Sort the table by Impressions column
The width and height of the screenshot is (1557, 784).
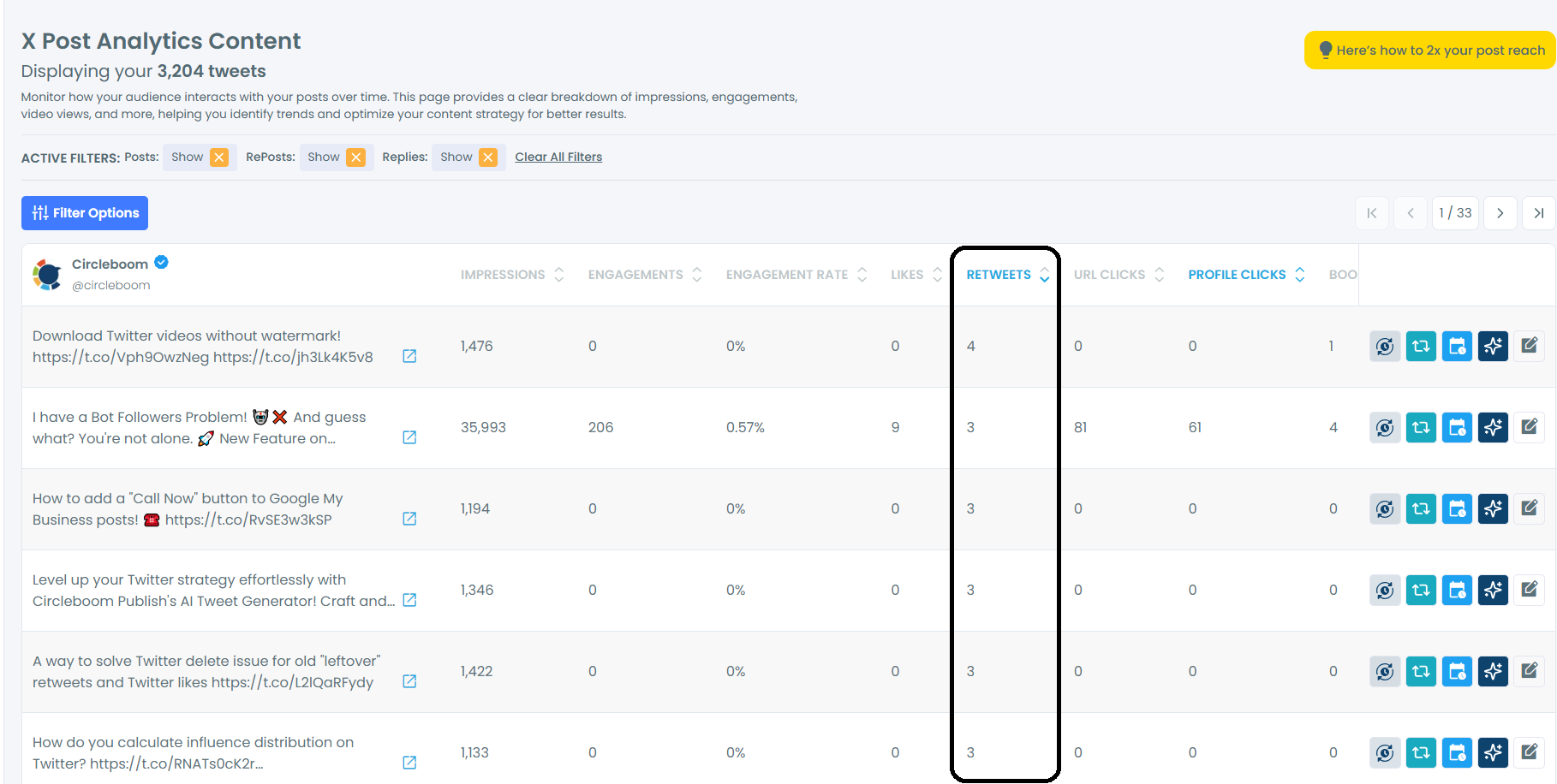tap(512, 275)
